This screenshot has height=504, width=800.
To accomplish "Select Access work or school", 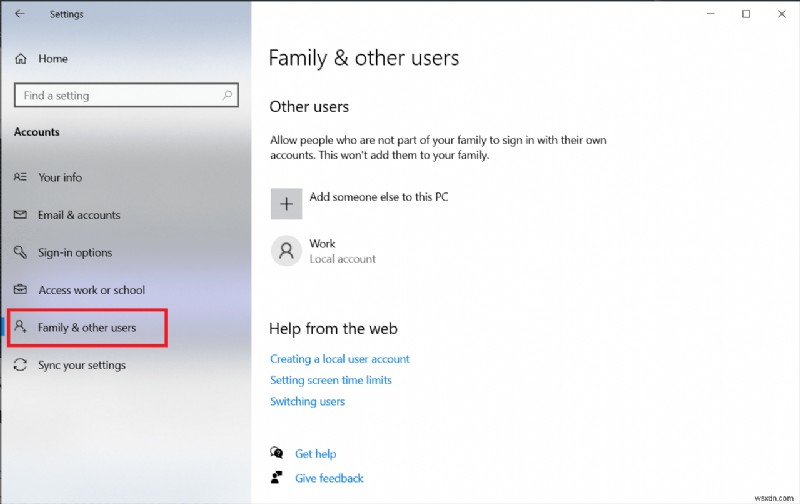I will tap(91, 290).
